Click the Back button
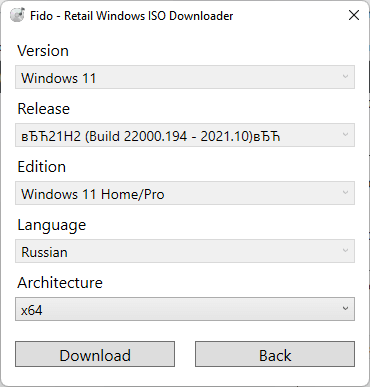 pos(275,354)
